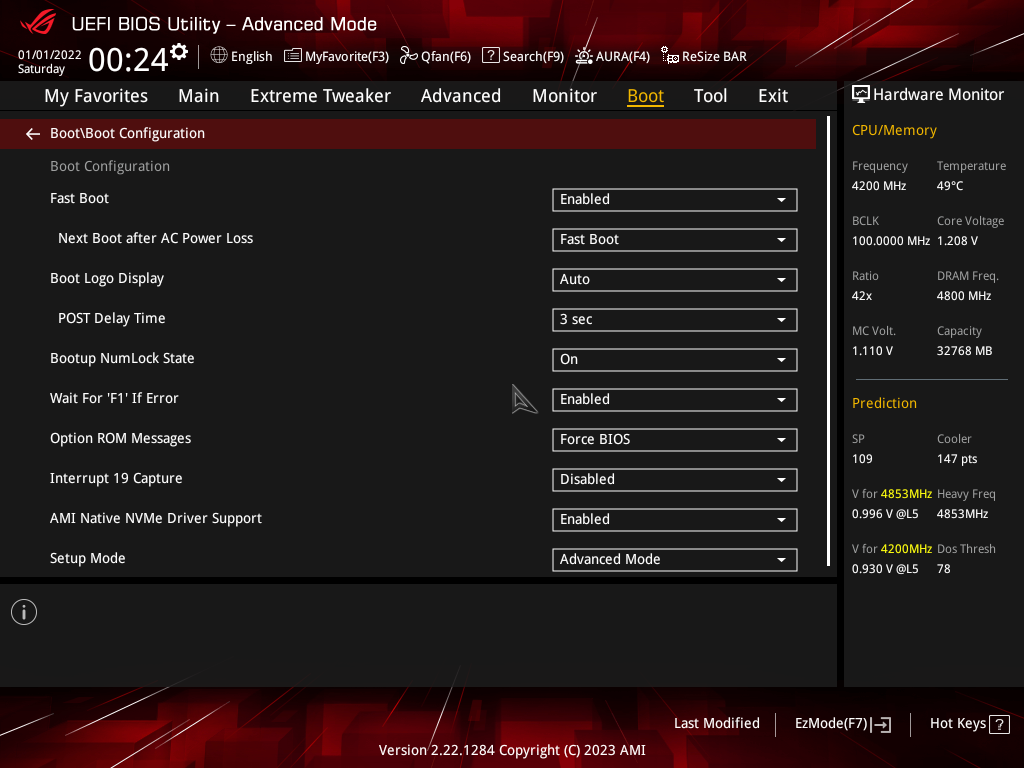Open Setup Mode dropdown
1024x768 pixels.
(x=675, y=560)
